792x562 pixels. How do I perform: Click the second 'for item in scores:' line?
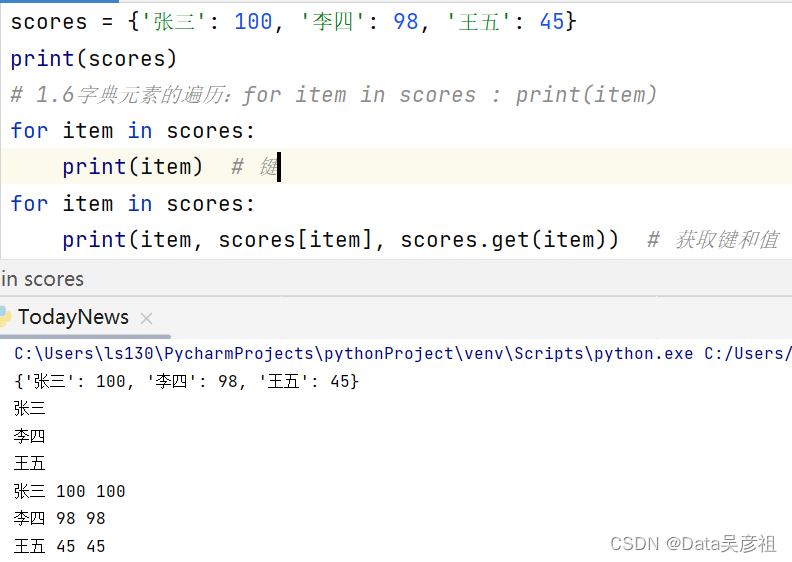pos(133,203)
